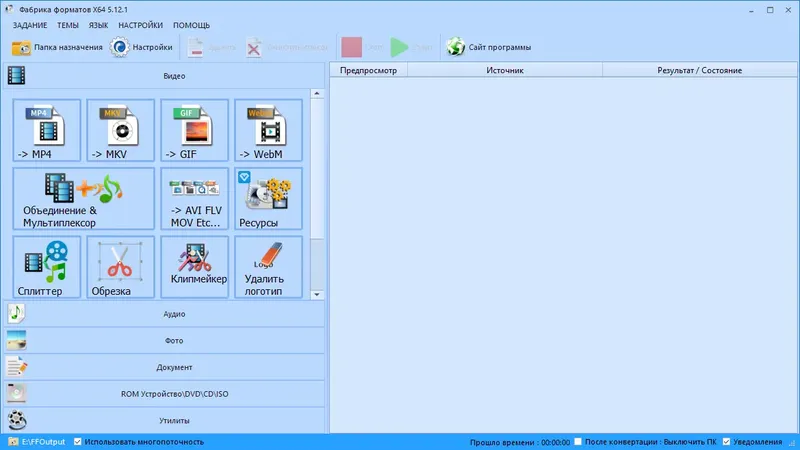The image size is (800, 450).
Task: Click the video tools scroll up arrow
Action: coord(317,93)
